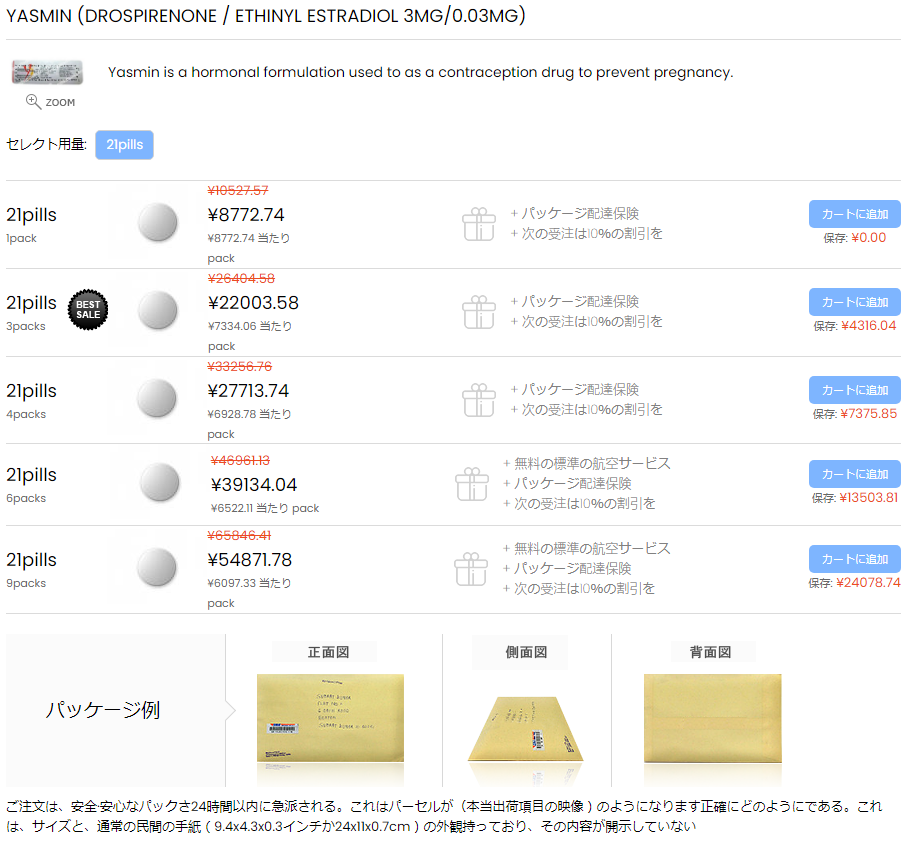Screen dimensions: 907x852
Task: Click the YASMIN product title heading
Action: 266,16
